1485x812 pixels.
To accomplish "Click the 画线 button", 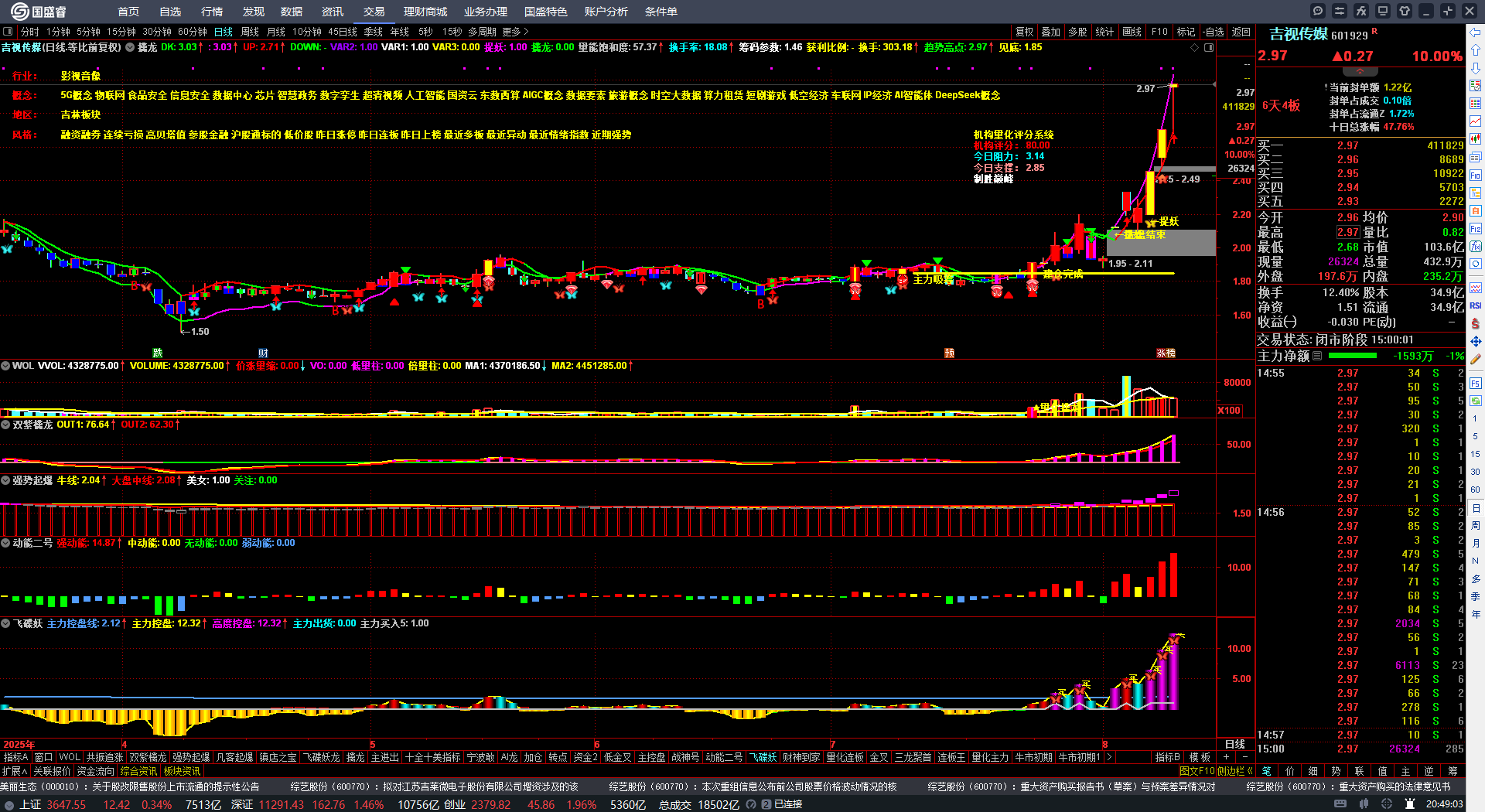I will pyautogui.click(x=1132, y=32).
